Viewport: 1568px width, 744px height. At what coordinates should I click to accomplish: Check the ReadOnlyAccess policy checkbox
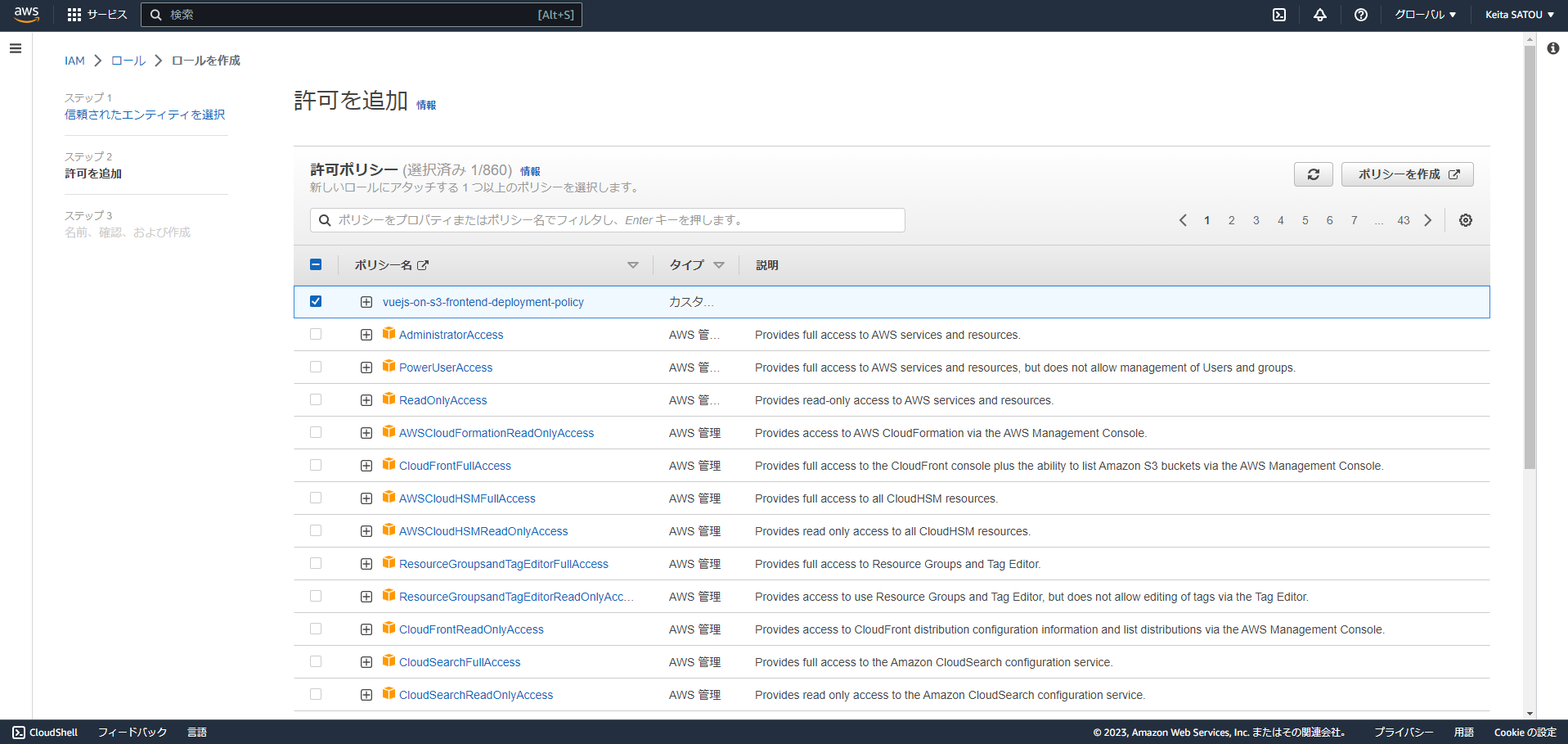point(316,399)
